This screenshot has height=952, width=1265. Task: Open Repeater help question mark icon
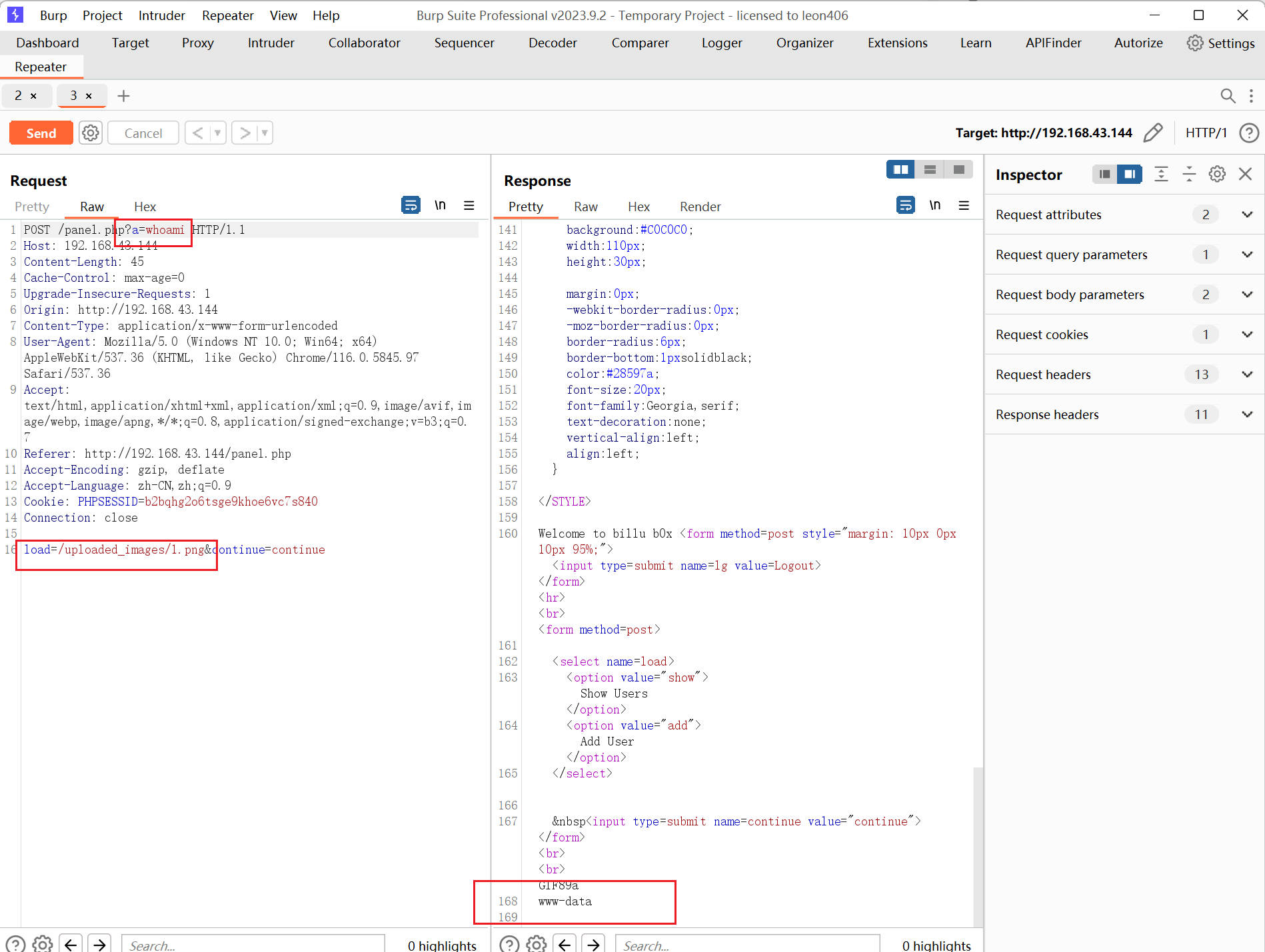(1249, 133)
